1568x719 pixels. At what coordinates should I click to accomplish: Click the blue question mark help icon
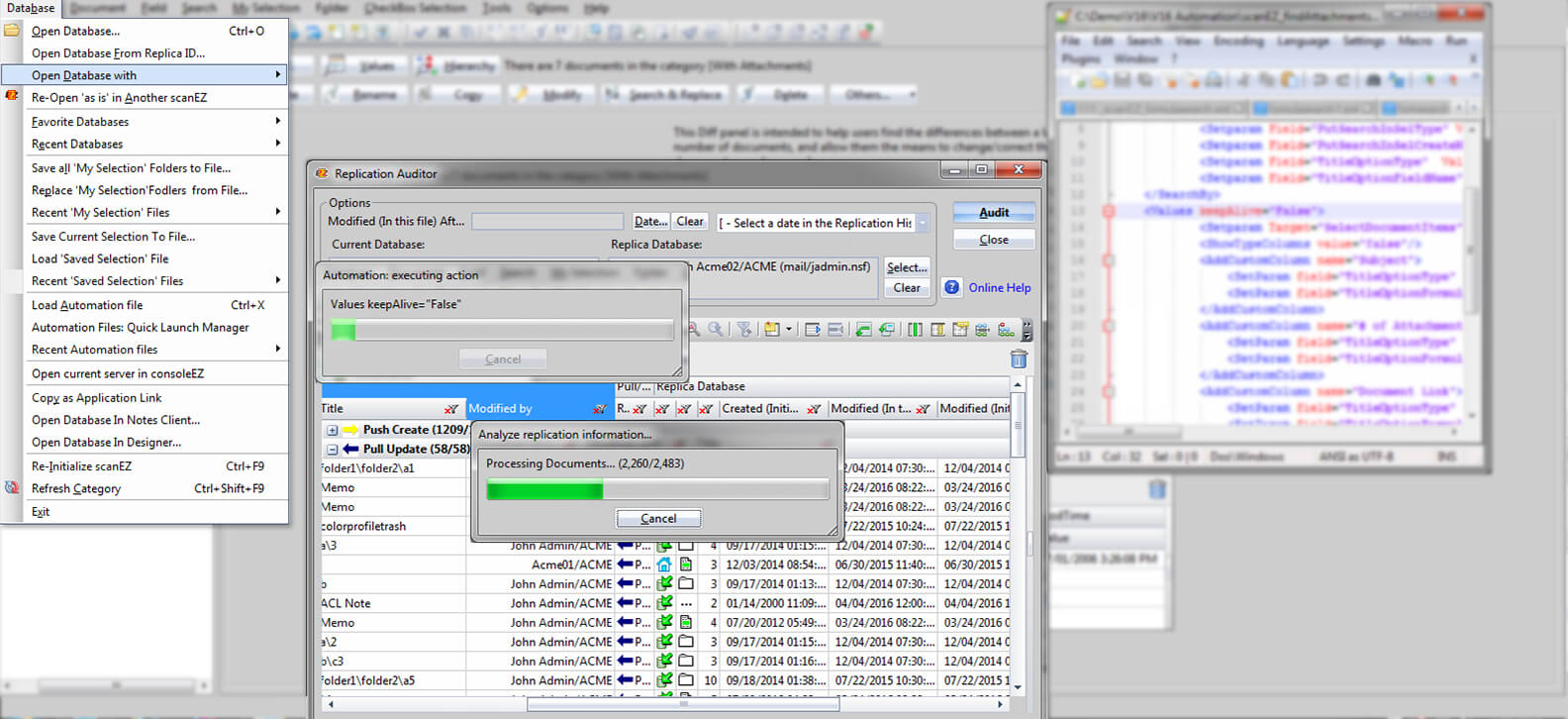click(x=951, y=287)
